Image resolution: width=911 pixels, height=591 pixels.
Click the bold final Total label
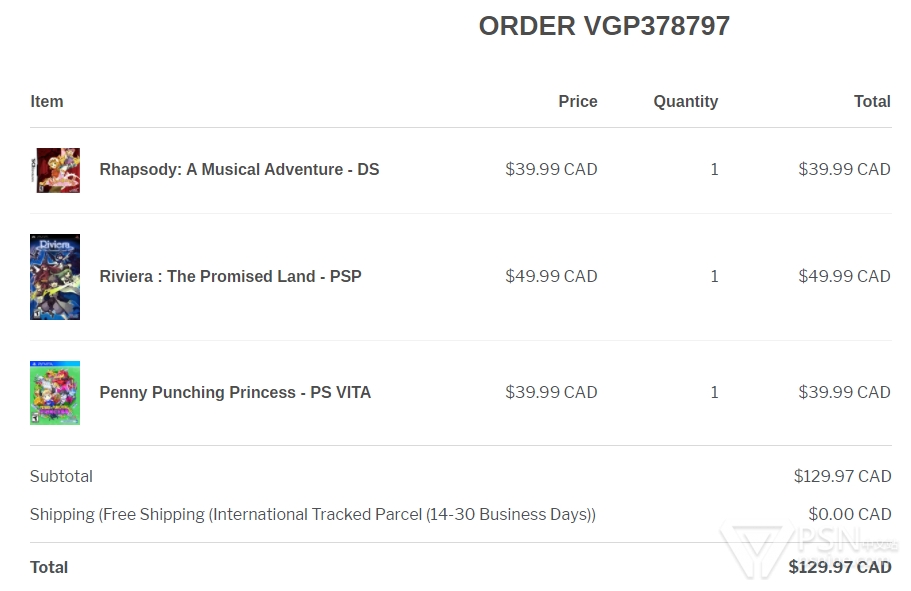[x=49, y=567]
